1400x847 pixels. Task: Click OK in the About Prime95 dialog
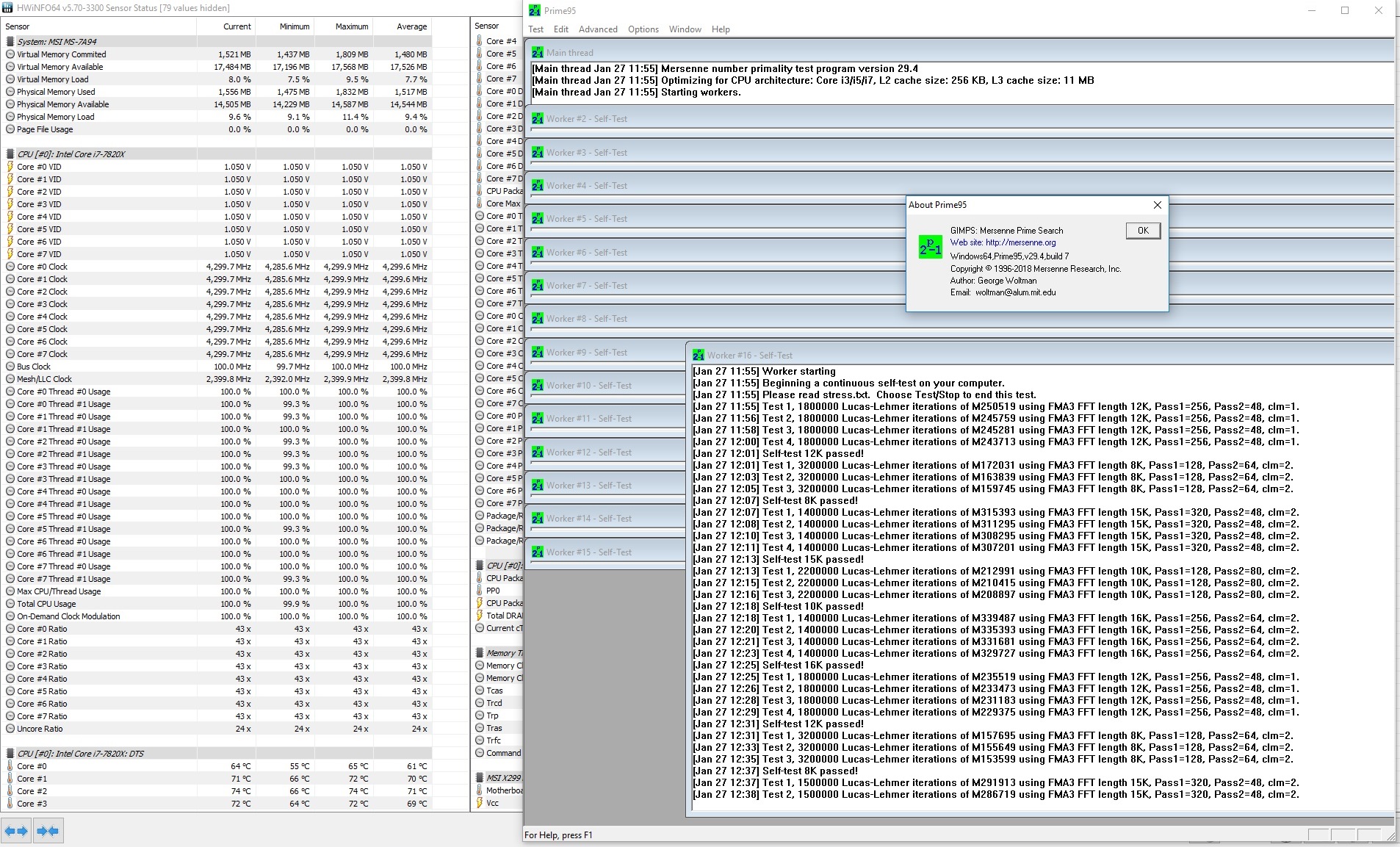pyautogui.click(x=1143, y=231)
